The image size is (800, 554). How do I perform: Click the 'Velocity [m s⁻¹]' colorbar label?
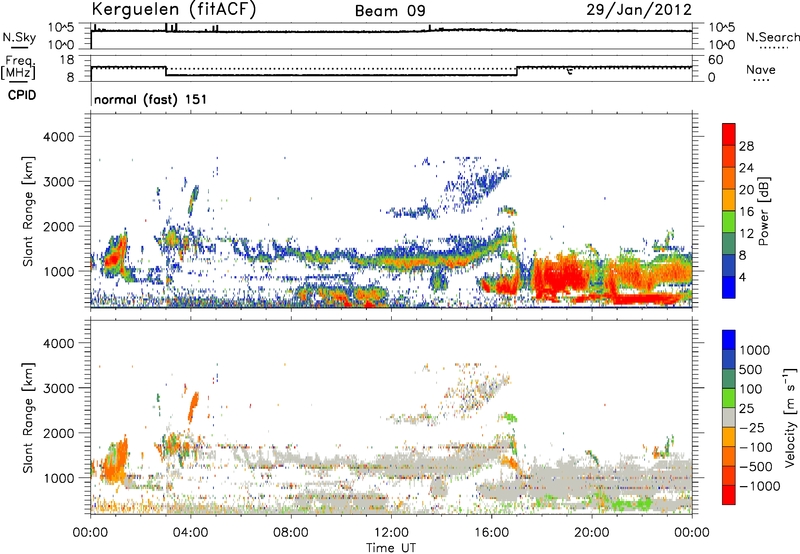pos(790,417)
